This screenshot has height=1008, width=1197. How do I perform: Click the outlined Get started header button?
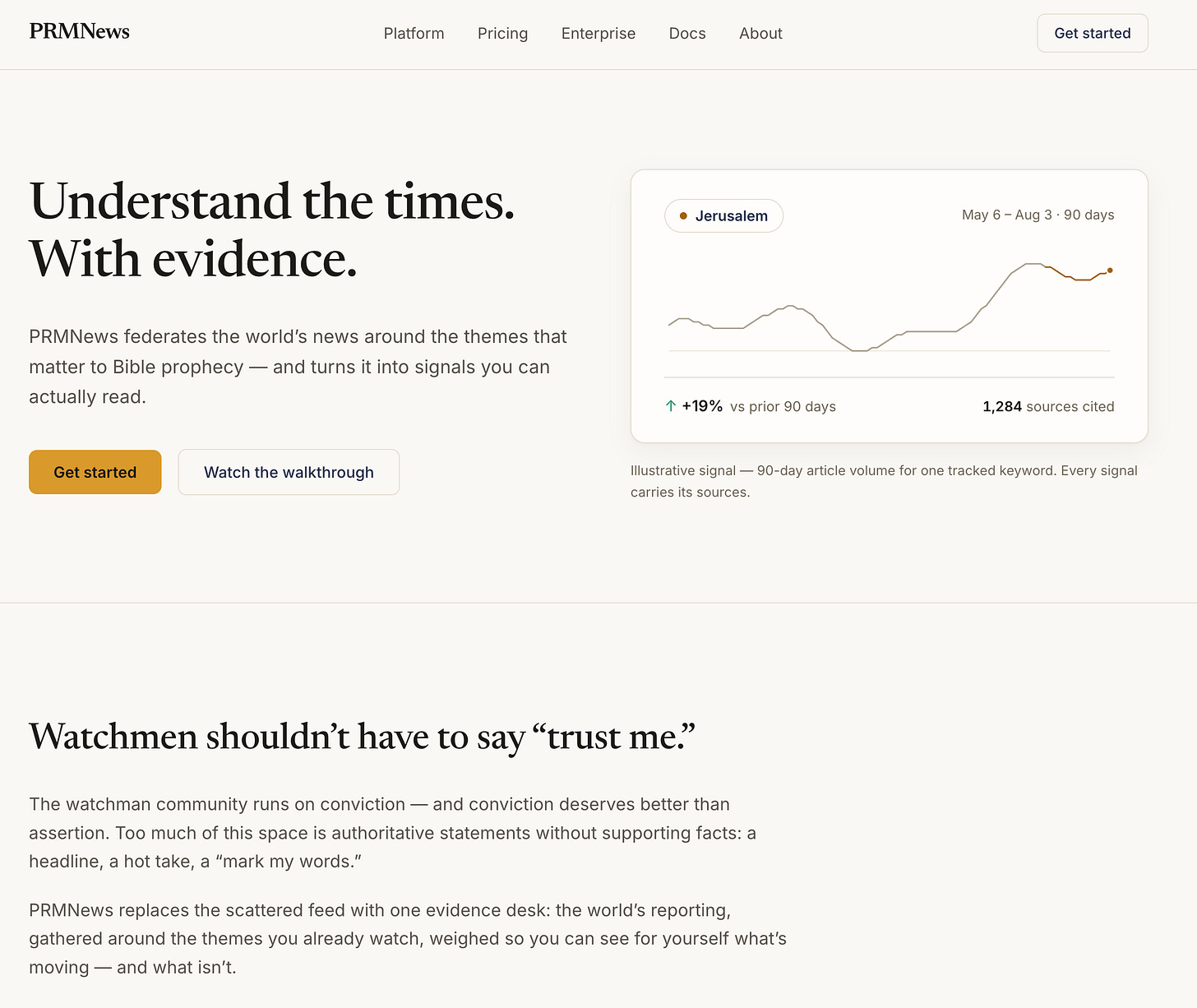(1092, 33)
